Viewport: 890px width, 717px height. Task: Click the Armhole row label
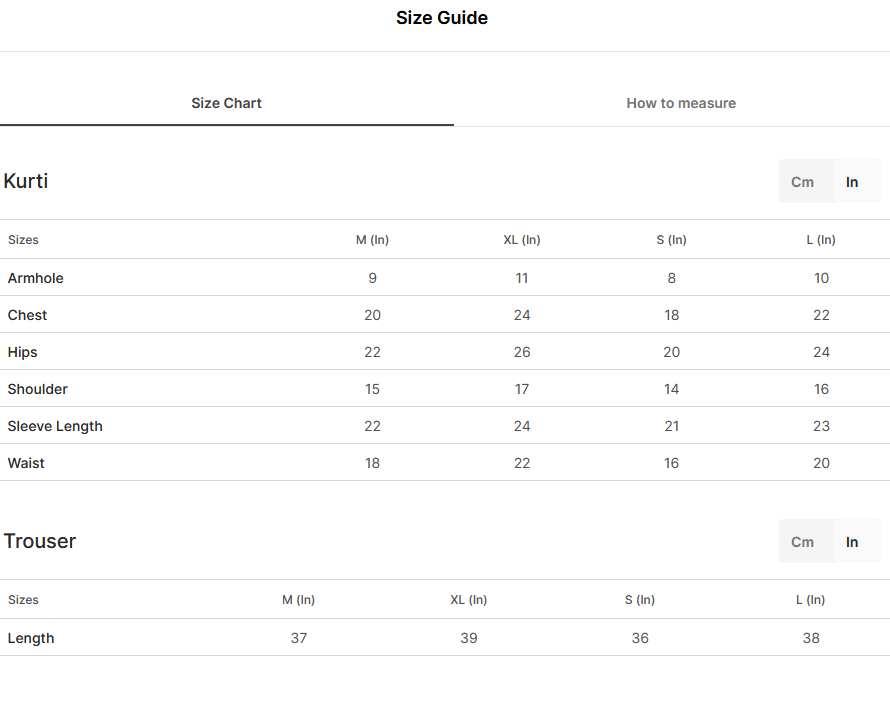pos(36,278)
